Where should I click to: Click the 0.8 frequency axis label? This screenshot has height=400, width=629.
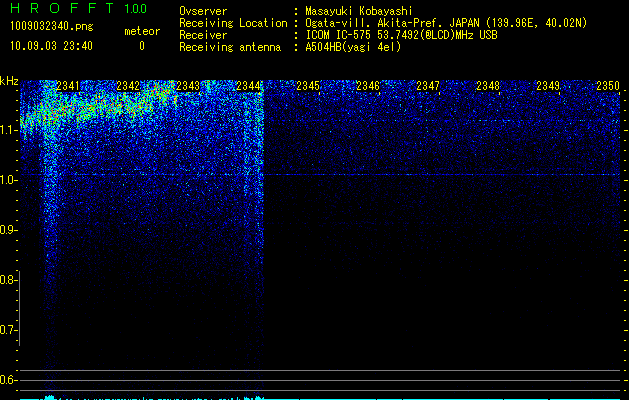(x=8, y=280)
